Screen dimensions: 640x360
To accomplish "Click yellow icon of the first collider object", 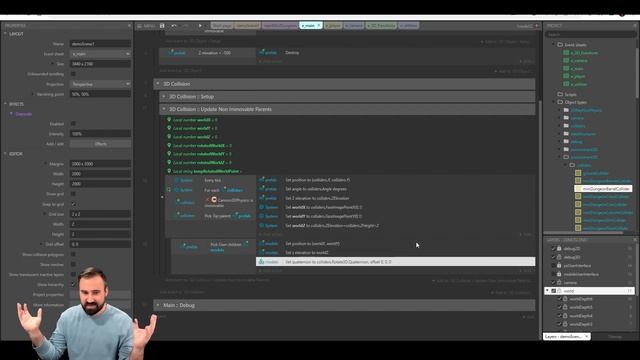I will tap(578, 173).
